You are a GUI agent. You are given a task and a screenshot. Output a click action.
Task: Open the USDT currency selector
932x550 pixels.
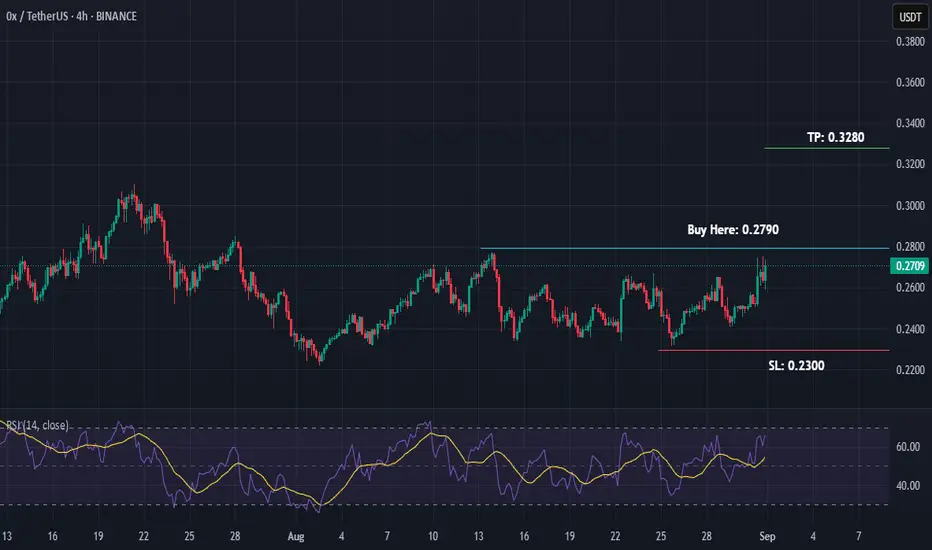[x=910, y=17]
